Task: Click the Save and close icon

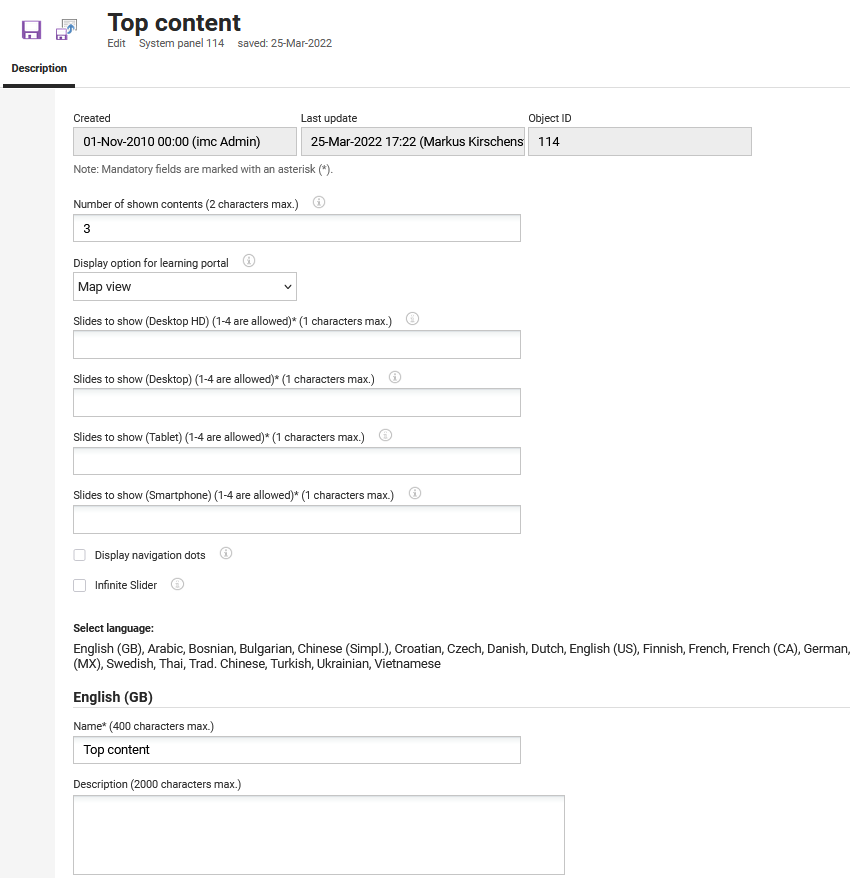Action: coord(66,30)
